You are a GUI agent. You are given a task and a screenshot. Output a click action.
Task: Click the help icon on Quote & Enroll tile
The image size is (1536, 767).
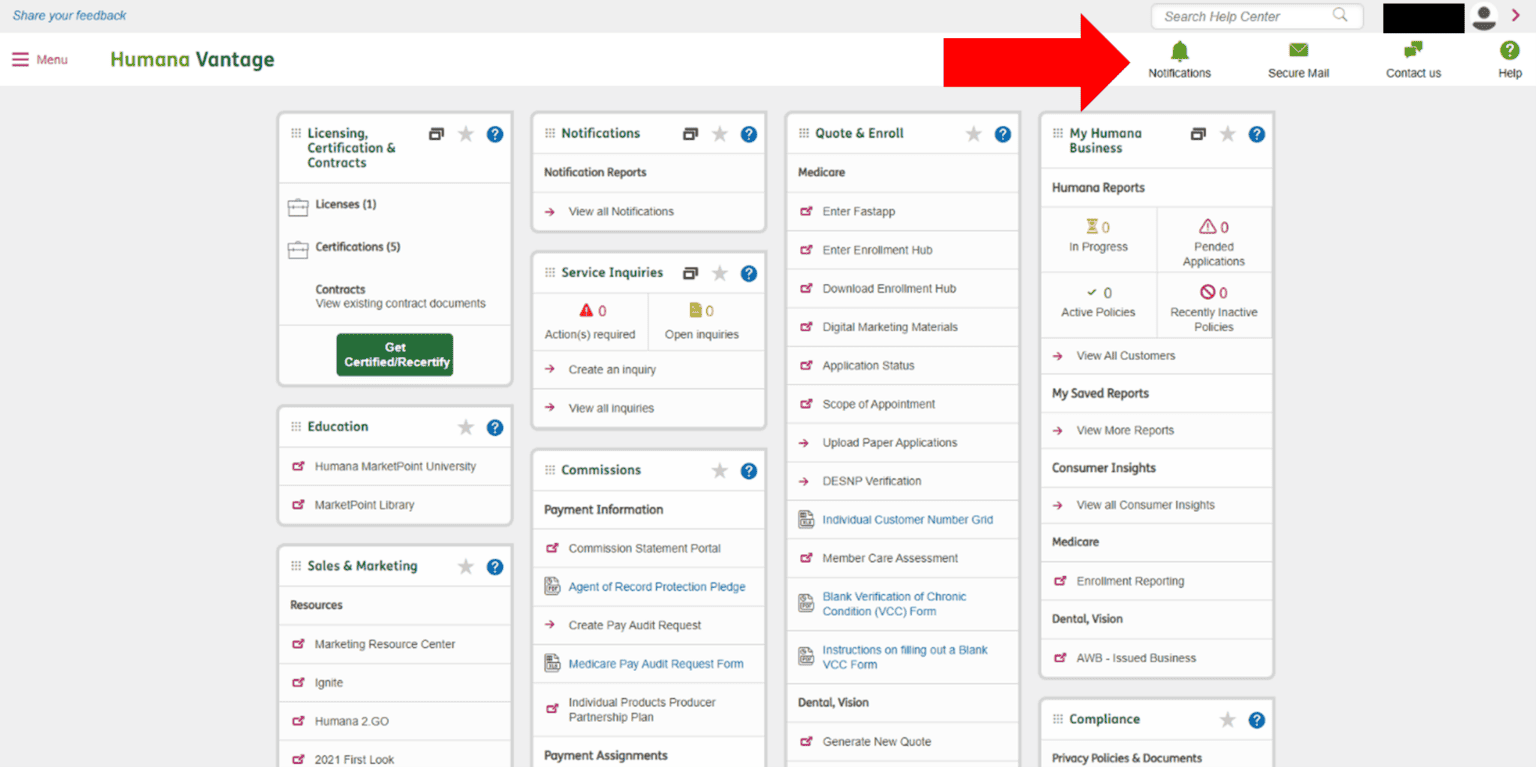1002,133
